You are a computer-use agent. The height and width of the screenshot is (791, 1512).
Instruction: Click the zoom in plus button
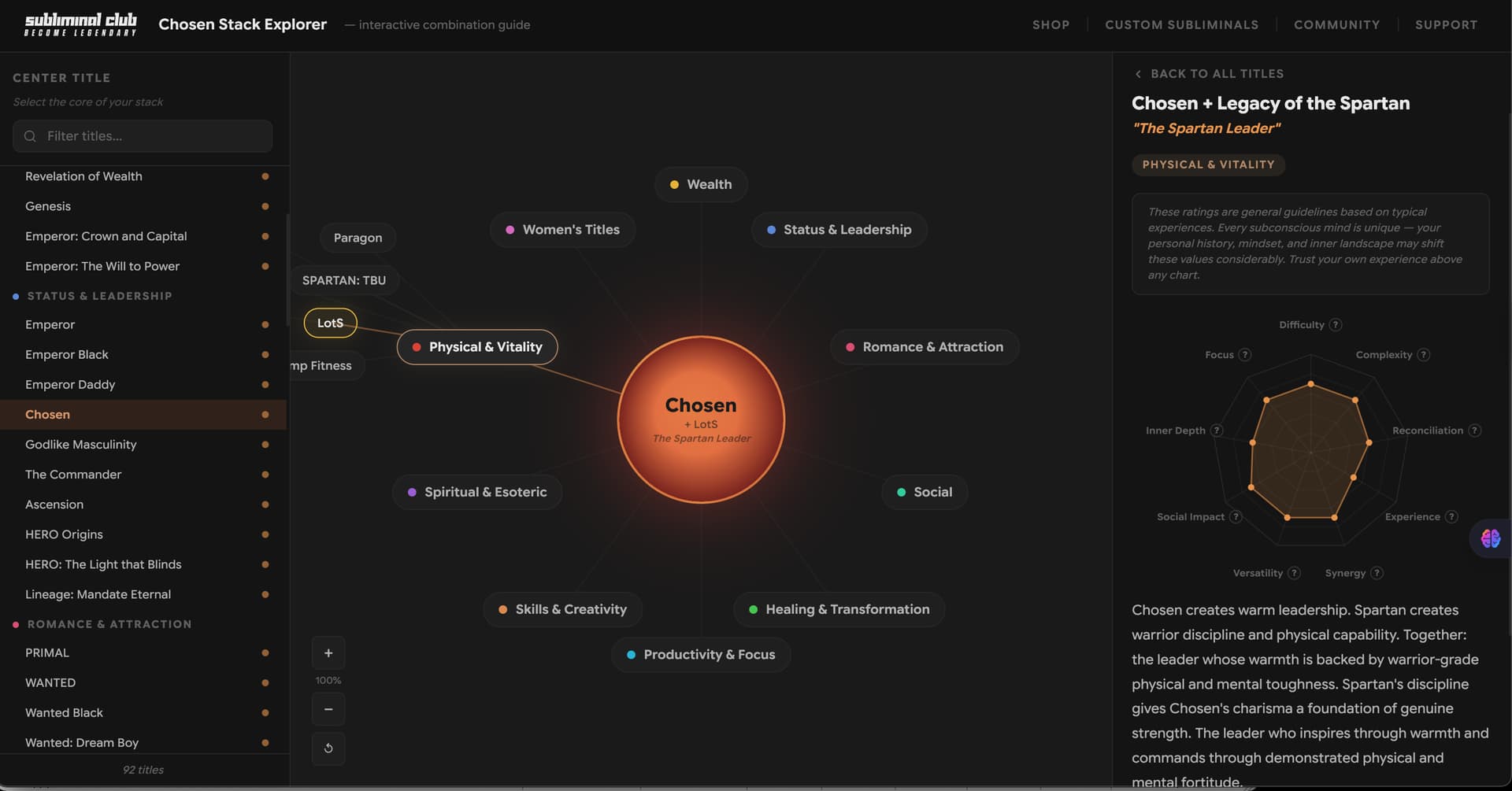click(x=328, y=653)
